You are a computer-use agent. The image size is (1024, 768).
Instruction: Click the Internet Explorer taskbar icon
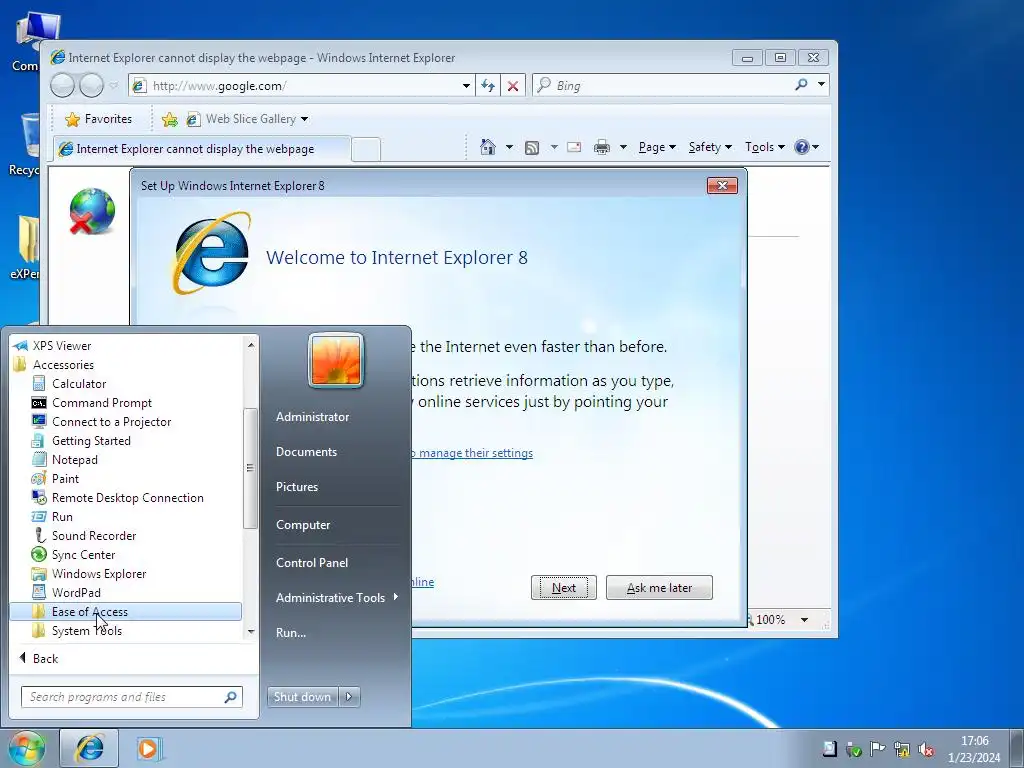pos(89,748)
